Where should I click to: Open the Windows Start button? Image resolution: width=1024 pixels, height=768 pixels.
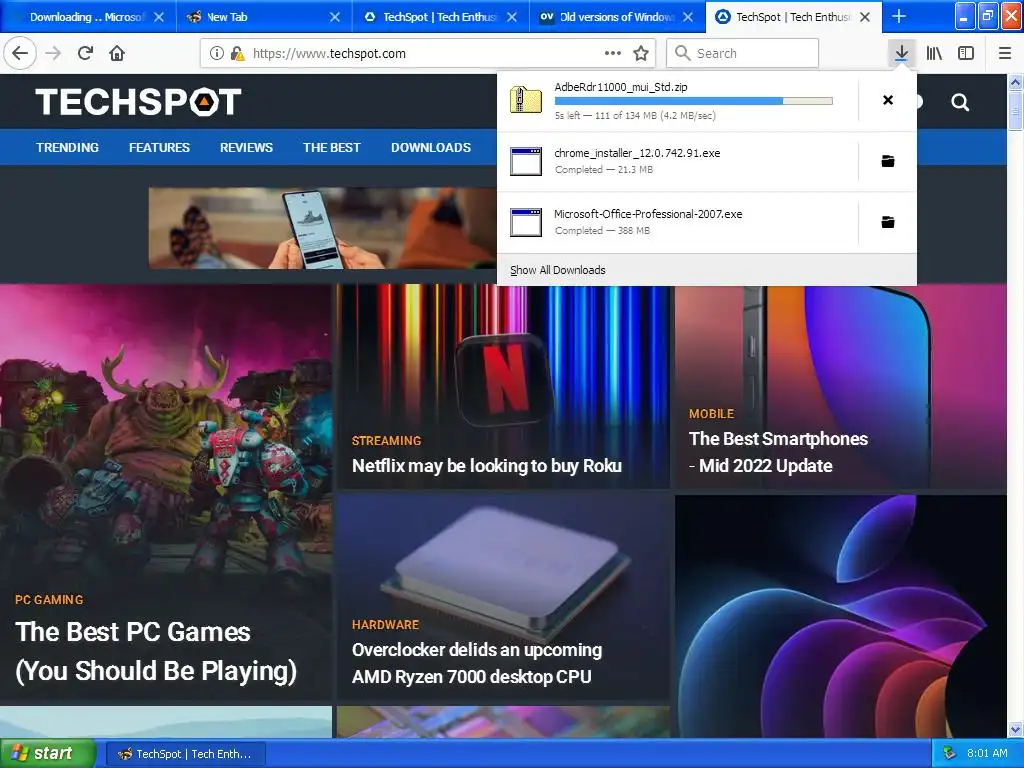pyautogui.click(x=48, y=754)
